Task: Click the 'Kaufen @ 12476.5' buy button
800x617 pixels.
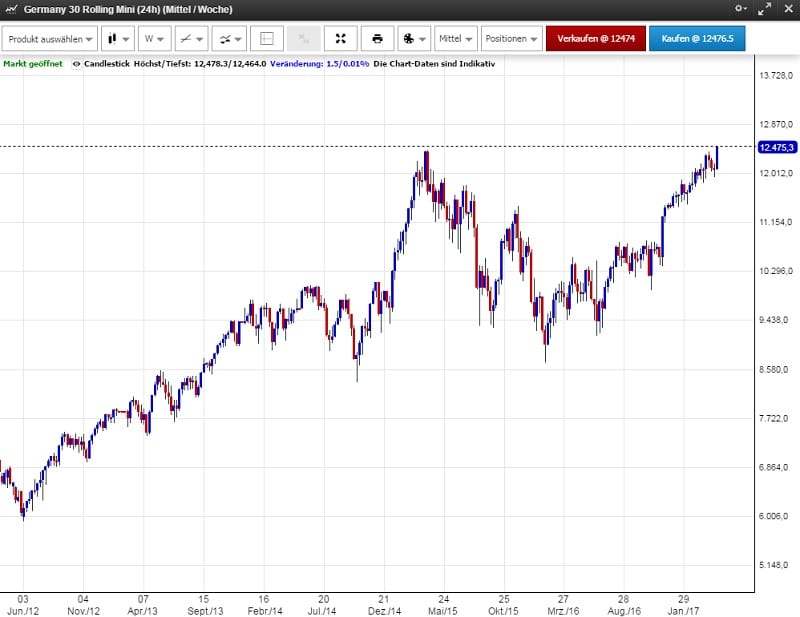Action: [x=696, y=39]
